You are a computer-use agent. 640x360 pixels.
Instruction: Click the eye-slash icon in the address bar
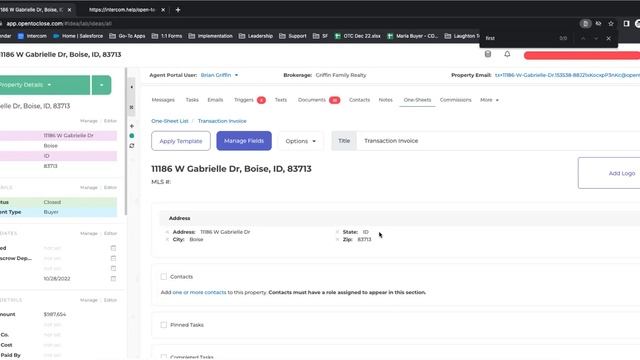(x=598, y=24)
